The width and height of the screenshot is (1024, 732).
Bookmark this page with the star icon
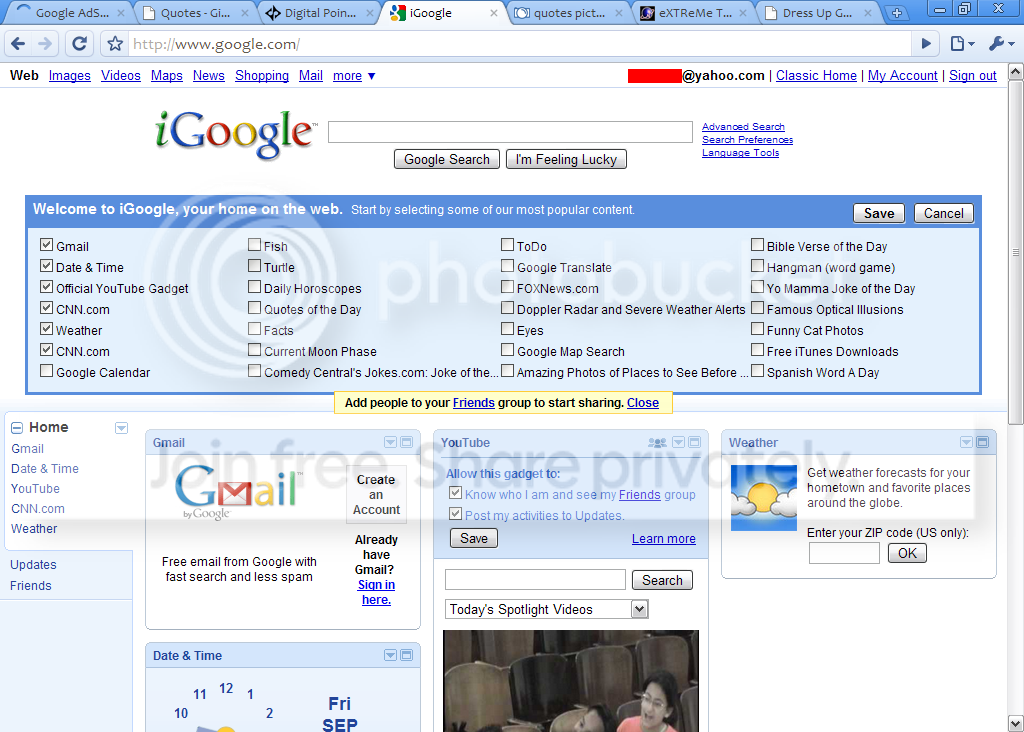[x=116, y=44]
